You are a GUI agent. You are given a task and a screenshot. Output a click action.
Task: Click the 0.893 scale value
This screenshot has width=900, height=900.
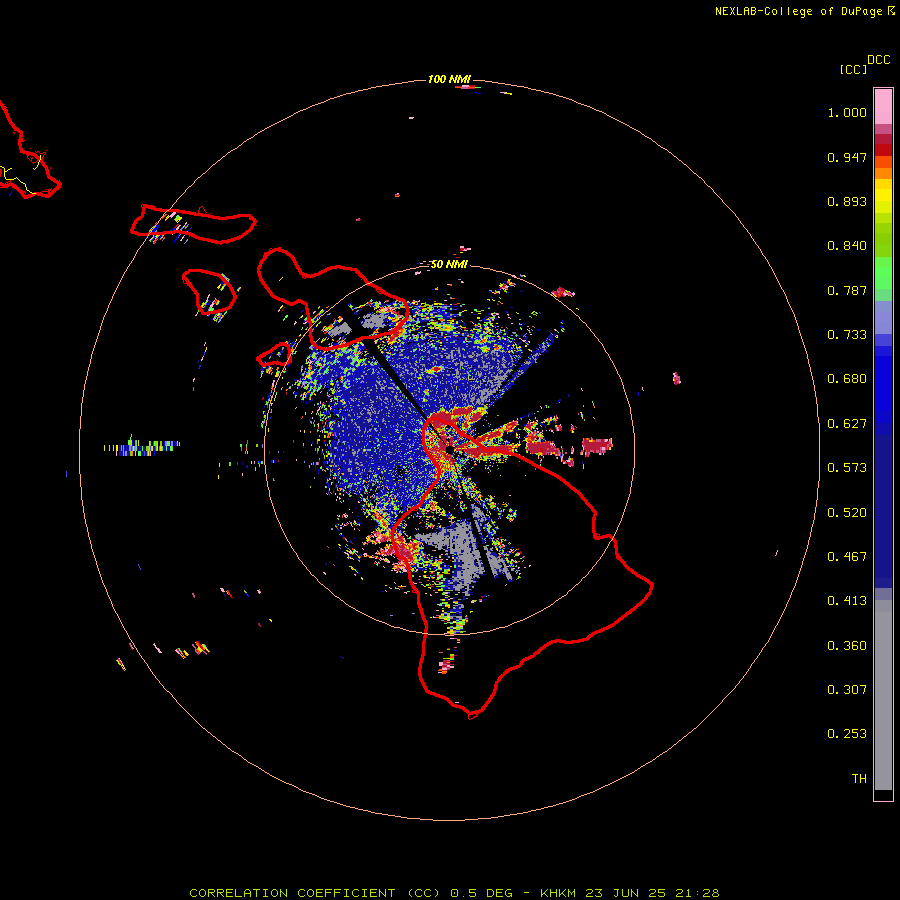coord(847,201)
